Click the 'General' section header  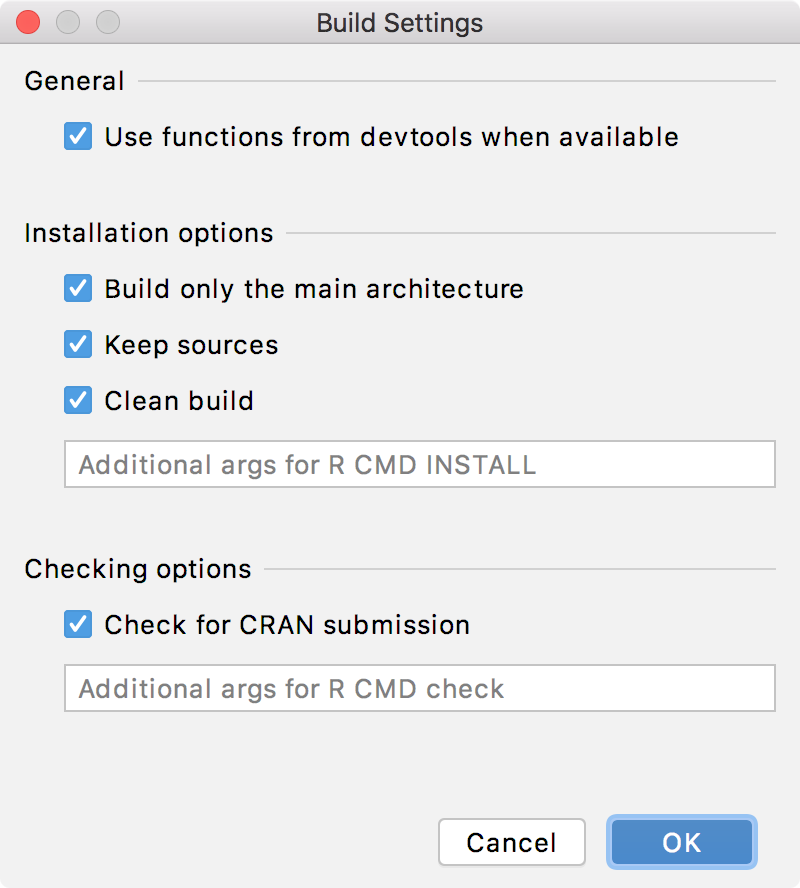[74, 81]
